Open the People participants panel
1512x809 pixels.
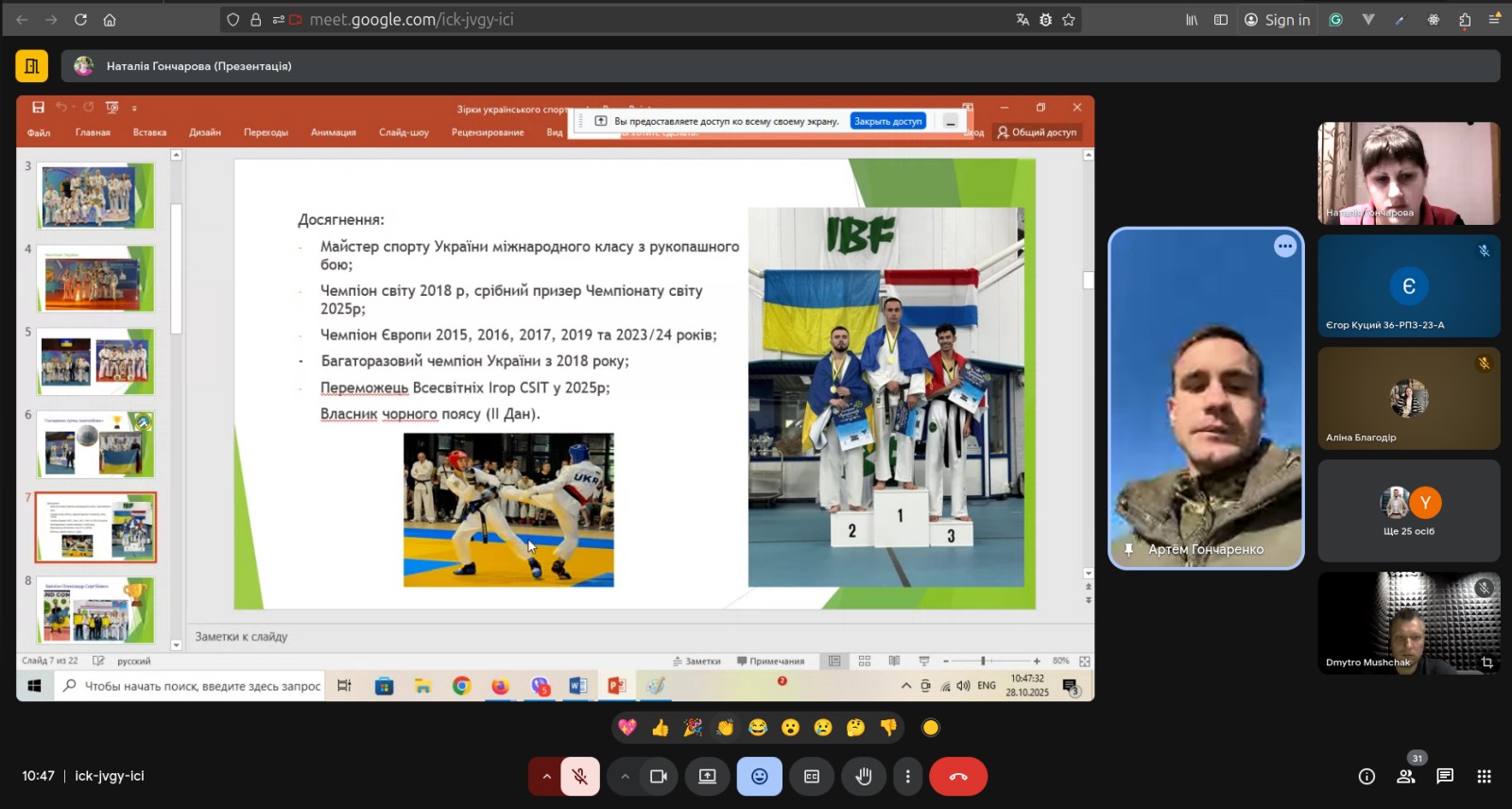coord(1406,776)
